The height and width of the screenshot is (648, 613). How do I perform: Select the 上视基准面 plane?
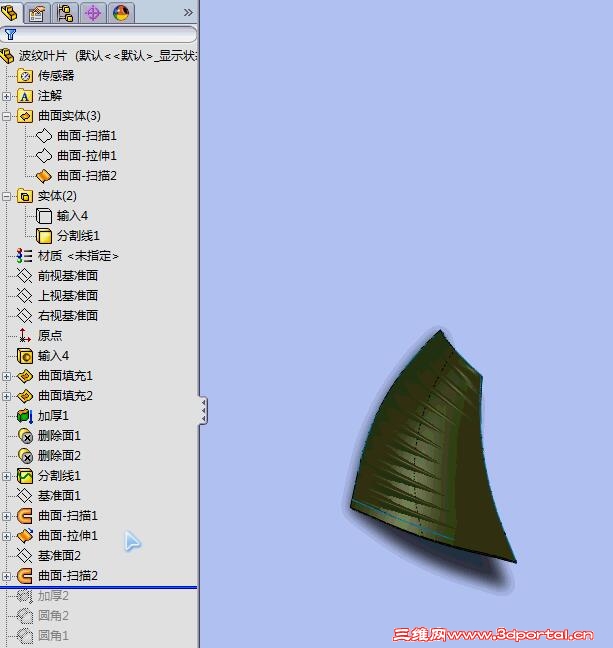pos(57,295)
